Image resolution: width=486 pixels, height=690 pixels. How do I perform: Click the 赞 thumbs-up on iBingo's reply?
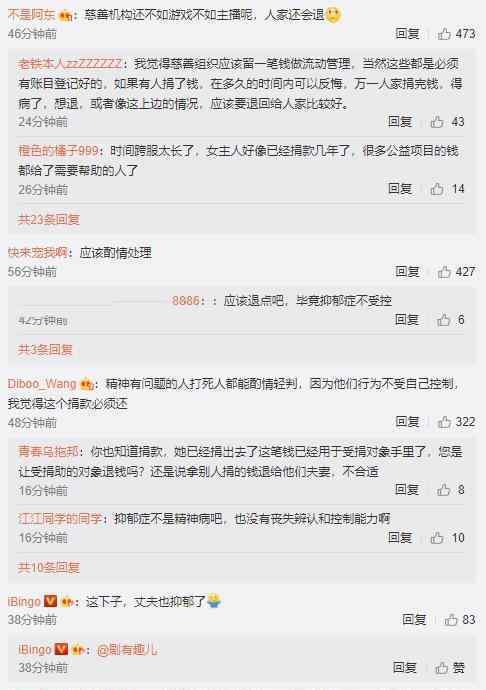click(x=449, y=668)
